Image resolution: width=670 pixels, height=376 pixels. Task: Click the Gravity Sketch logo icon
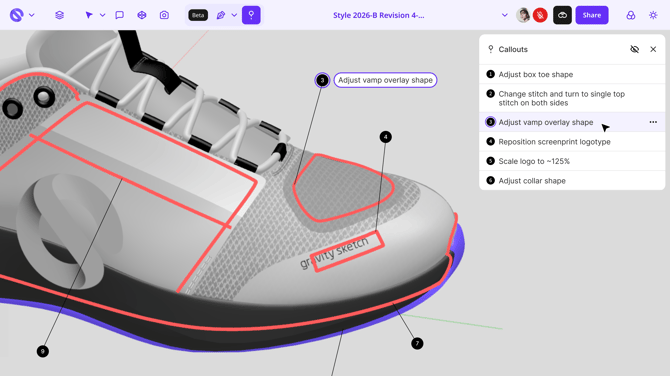coord(16,15)
